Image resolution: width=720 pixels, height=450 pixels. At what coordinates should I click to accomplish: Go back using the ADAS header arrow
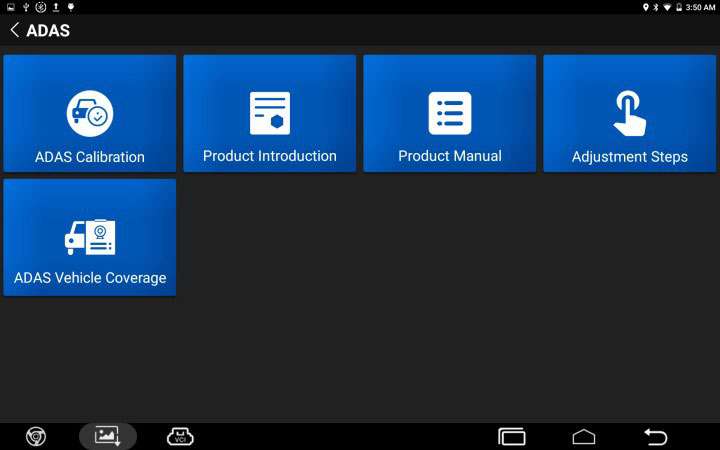(x=15, y=30)
